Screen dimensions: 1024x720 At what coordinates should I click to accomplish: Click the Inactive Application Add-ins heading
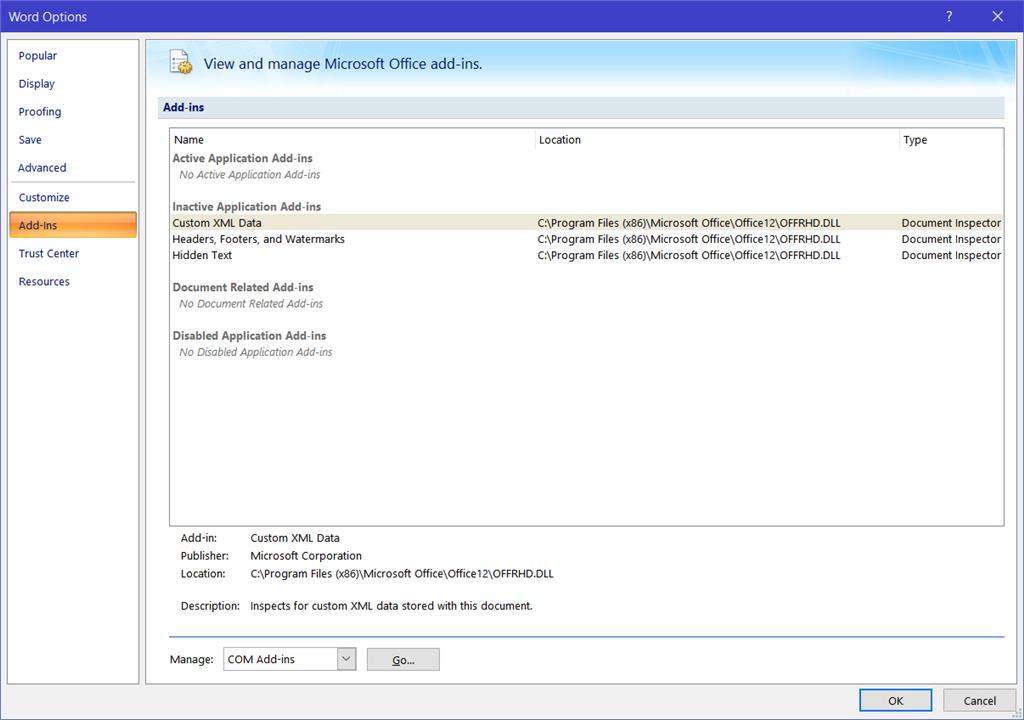(x=247, y=206)
